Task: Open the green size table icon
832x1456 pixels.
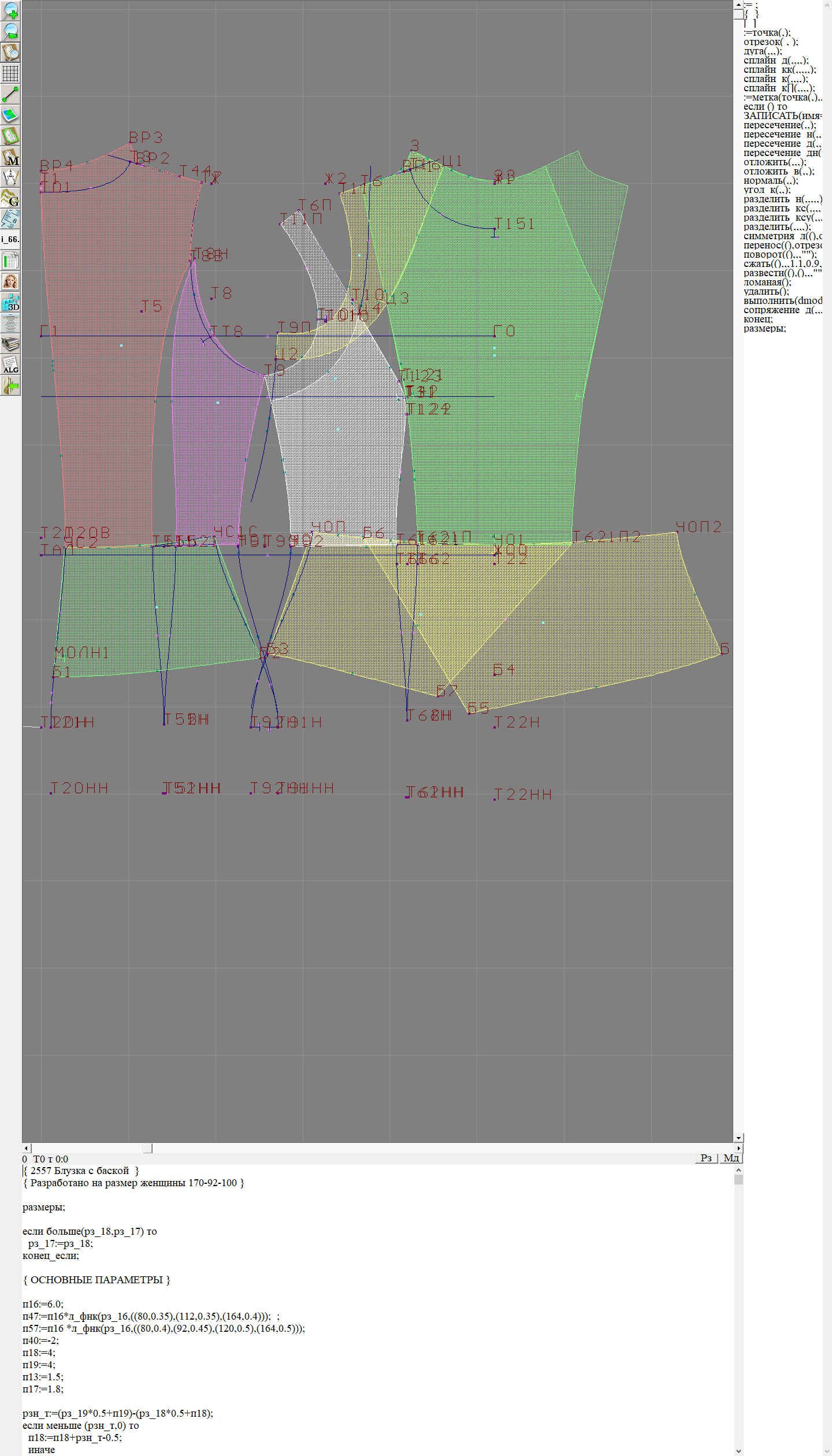Action: point(10,261)
